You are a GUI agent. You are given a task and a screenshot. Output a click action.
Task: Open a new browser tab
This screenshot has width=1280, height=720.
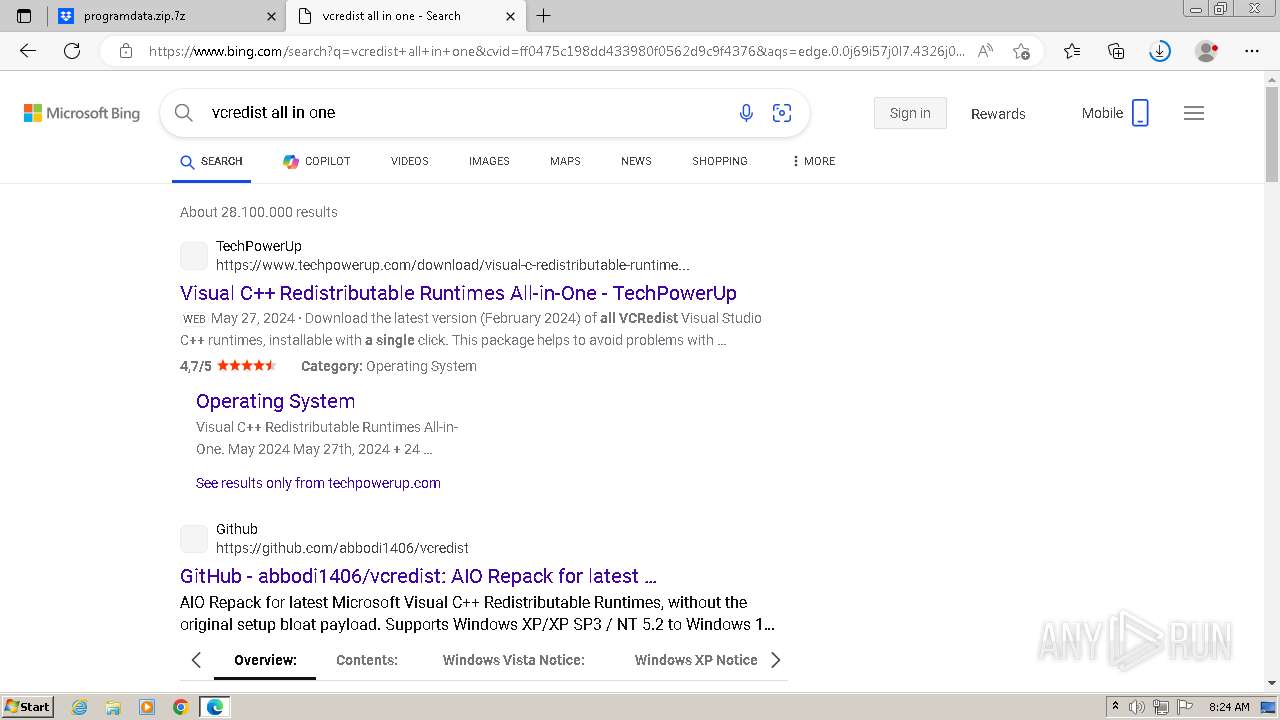tap(544, 16)
